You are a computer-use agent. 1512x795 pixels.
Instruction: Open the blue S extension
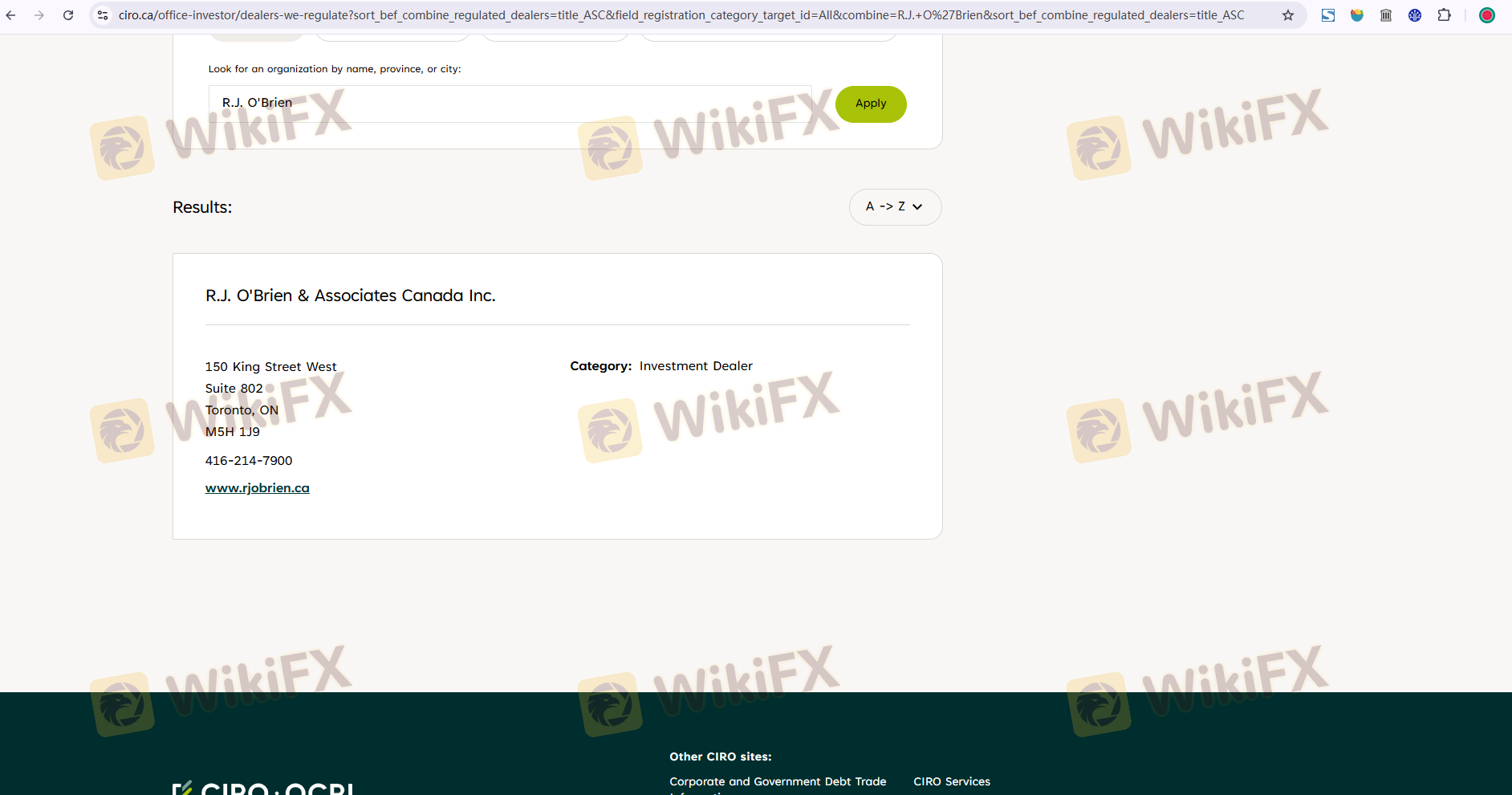click(x=1328, y=15)
